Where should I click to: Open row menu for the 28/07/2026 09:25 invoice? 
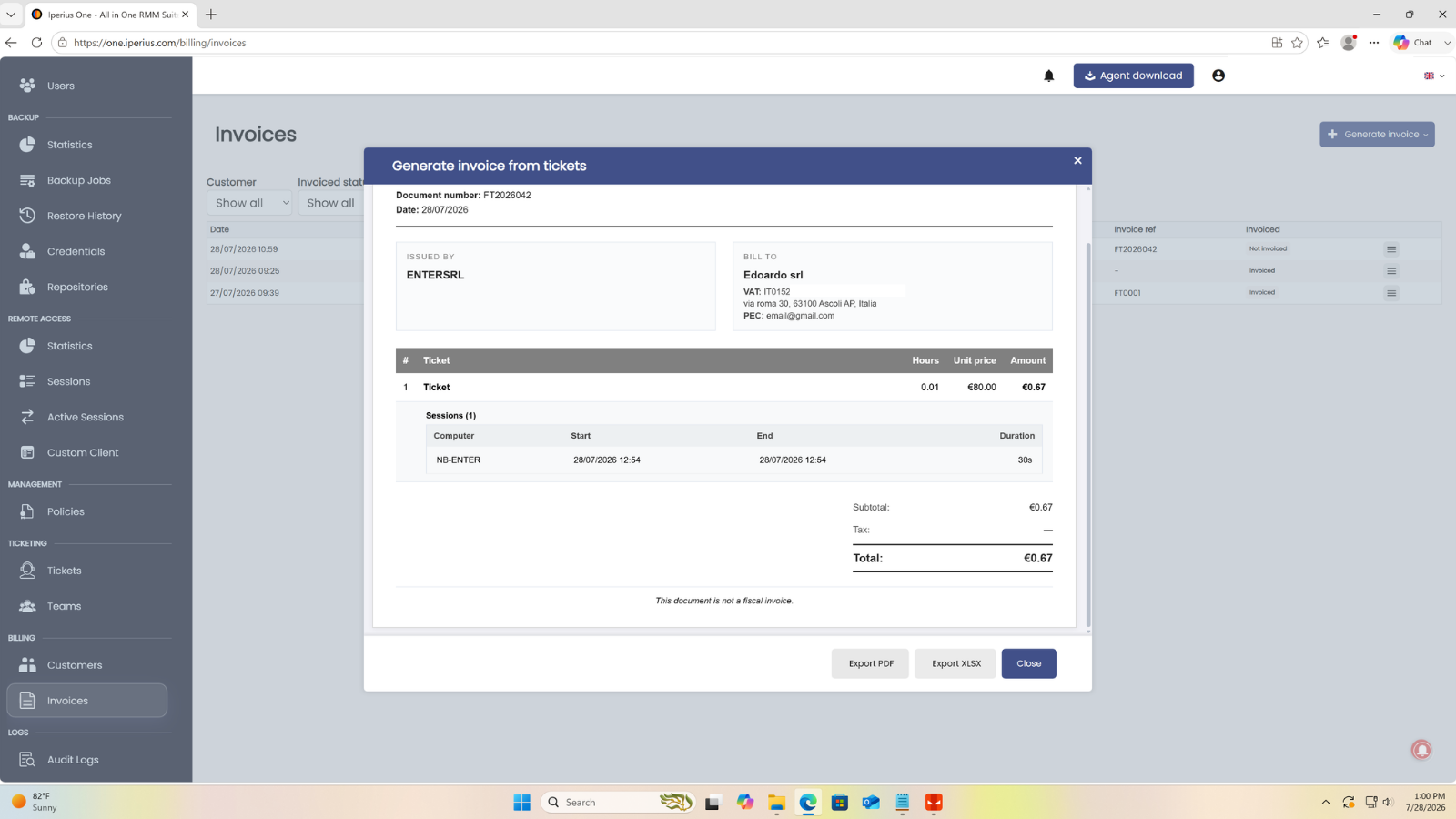pos(1391,271)
